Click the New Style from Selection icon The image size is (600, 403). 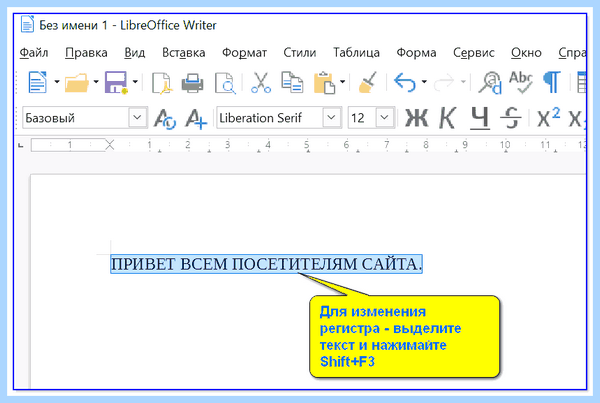(x=196, y=119)
